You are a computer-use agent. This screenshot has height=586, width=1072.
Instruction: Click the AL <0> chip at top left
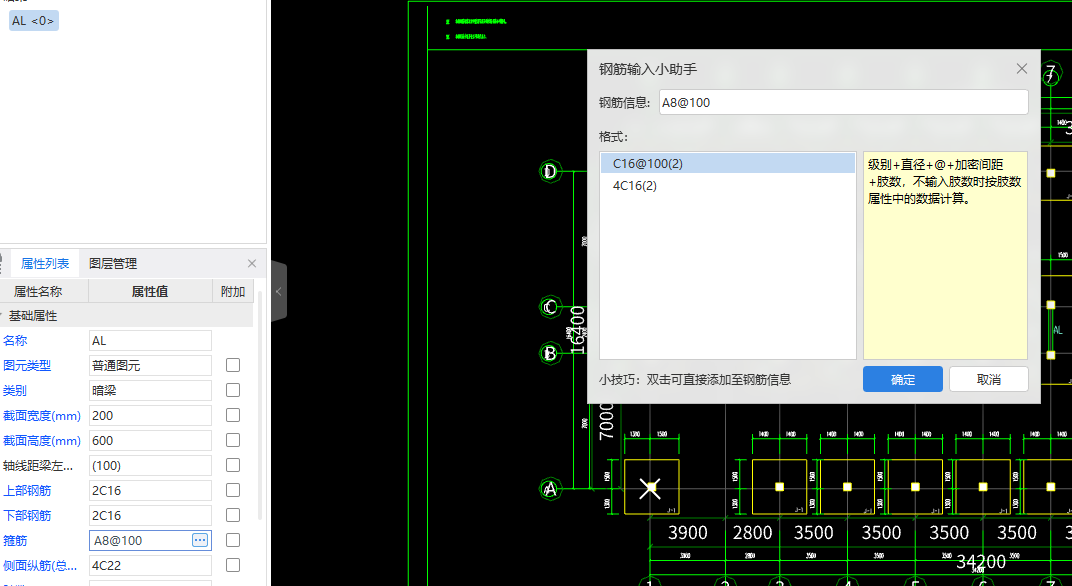pos(33,20)
